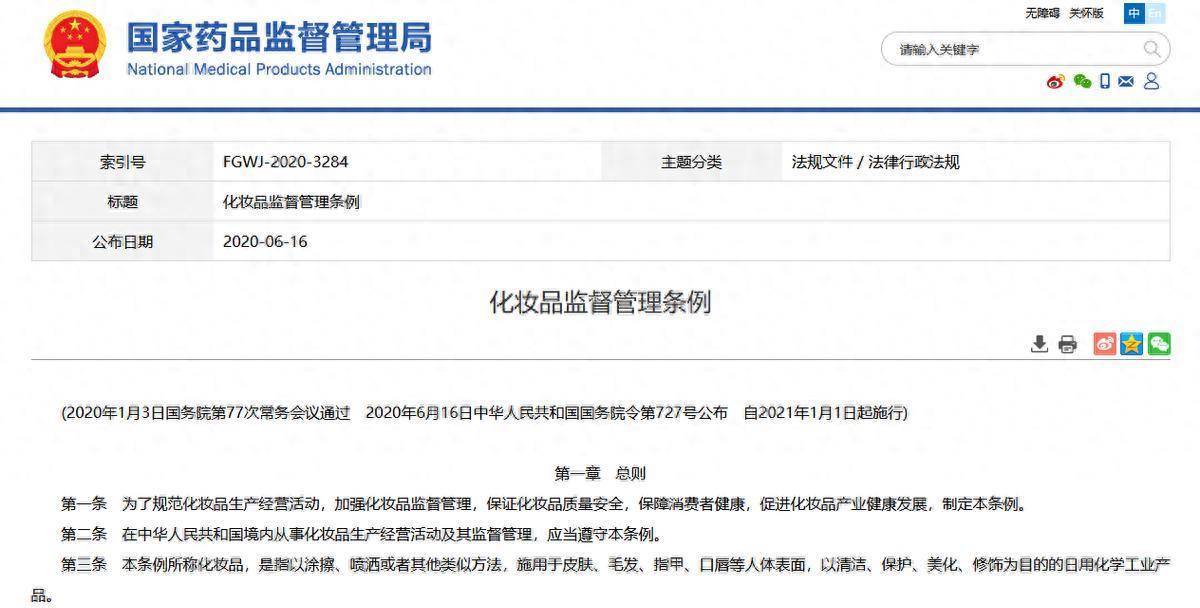The image size is (1200, 608).
Task: Download the document via download icon
Action: pyautogui.click(x=1040, y=344)
